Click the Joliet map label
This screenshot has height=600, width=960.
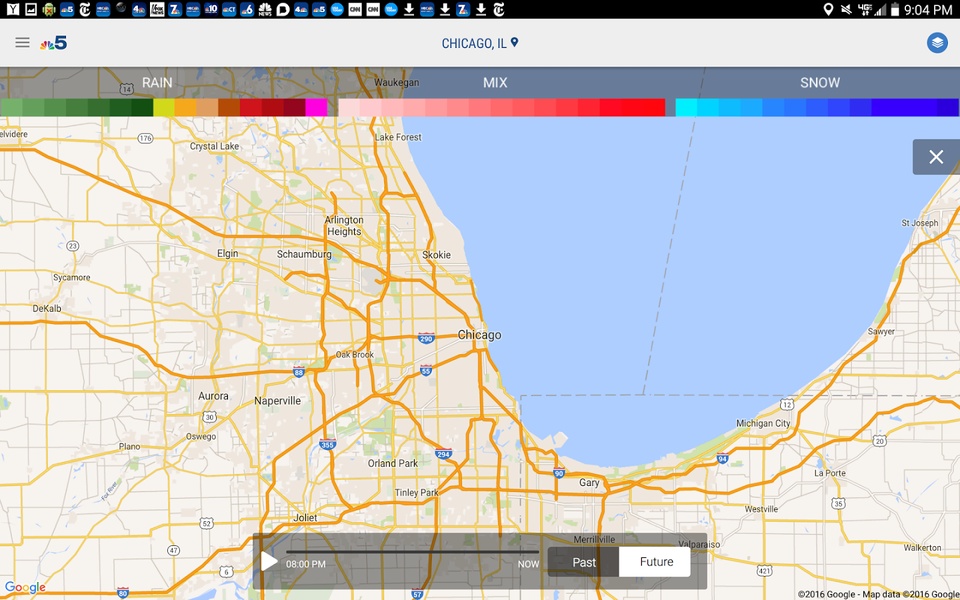point(305,517)
